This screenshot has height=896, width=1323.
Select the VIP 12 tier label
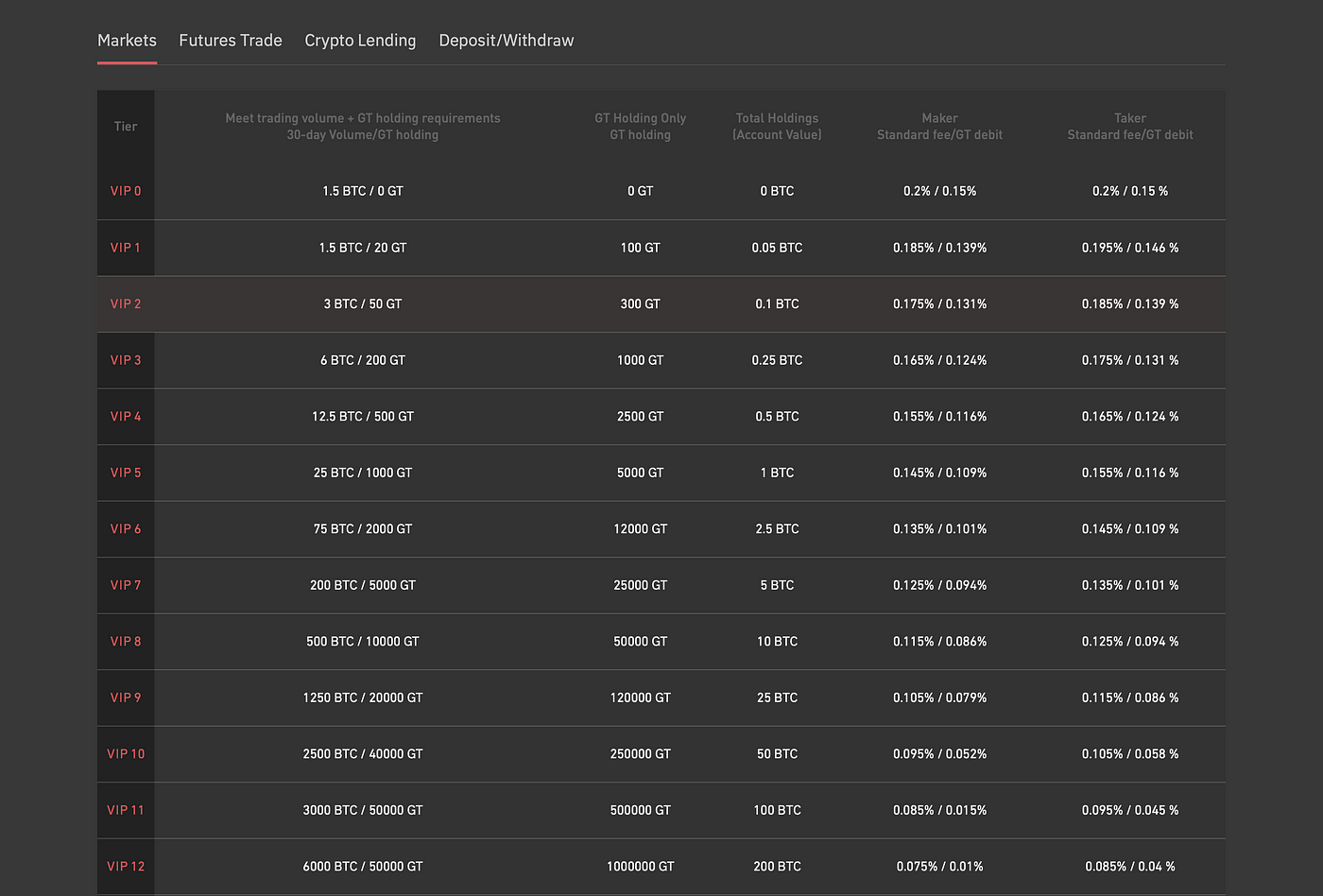coord(126,866)
